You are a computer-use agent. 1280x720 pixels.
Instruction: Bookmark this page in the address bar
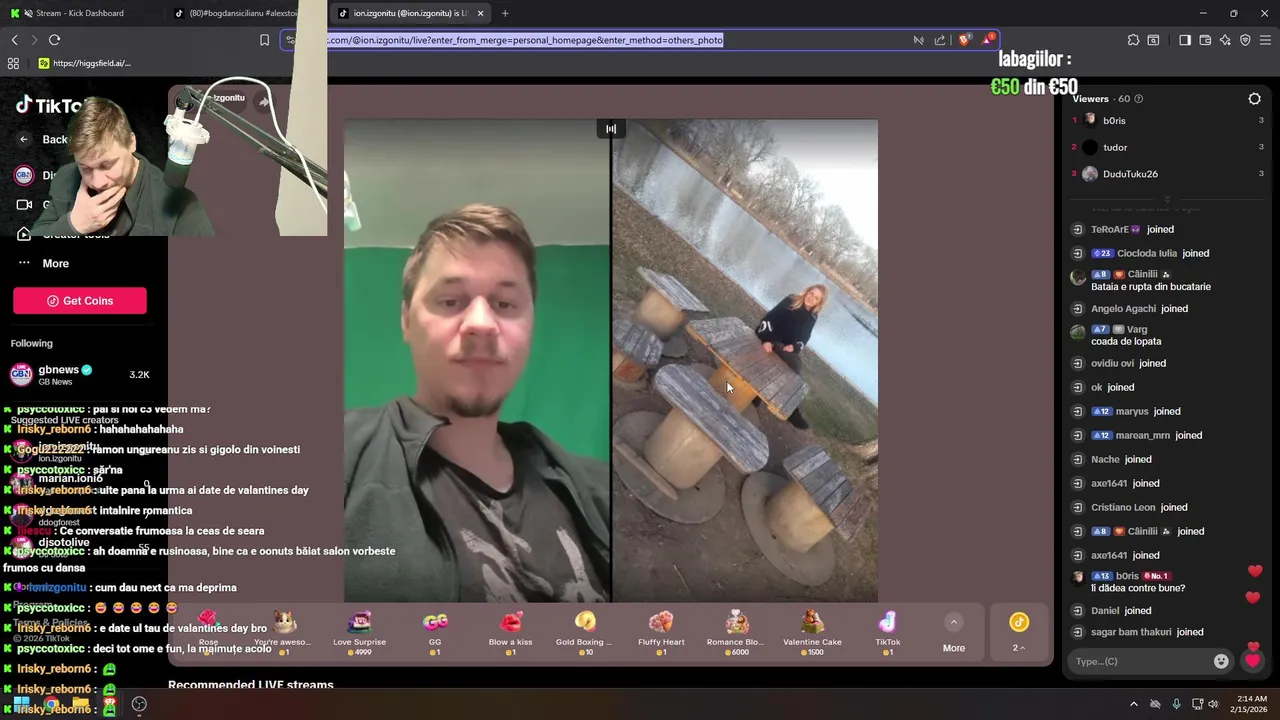pyautogui.click(x=264, y=40)
